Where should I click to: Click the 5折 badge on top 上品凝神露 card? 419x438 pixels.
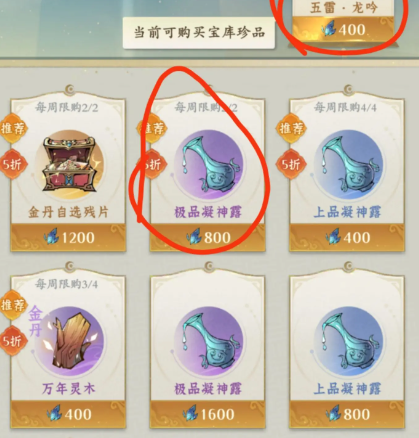(x=291, y=164)
